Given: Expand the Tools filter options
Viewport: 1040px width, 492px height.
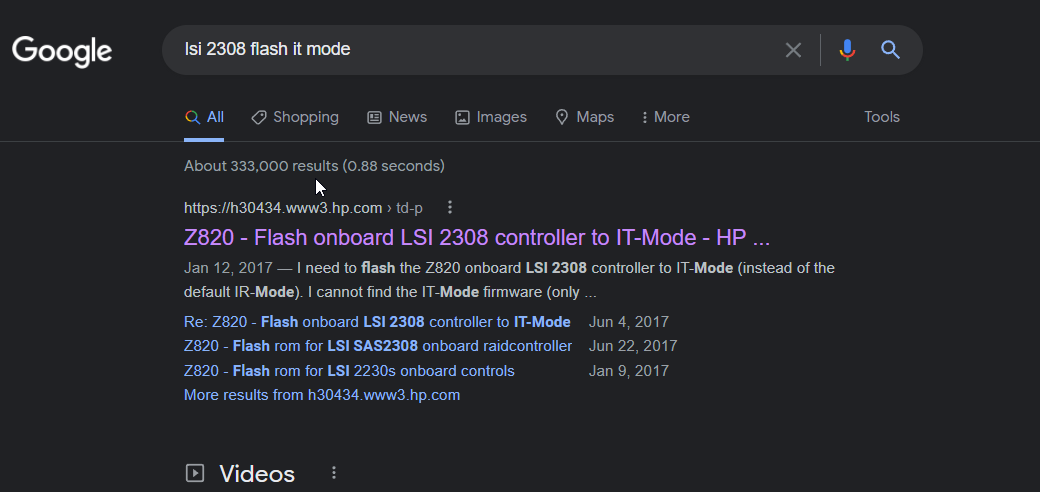Looking at the screenshot, I should [881, 117].
